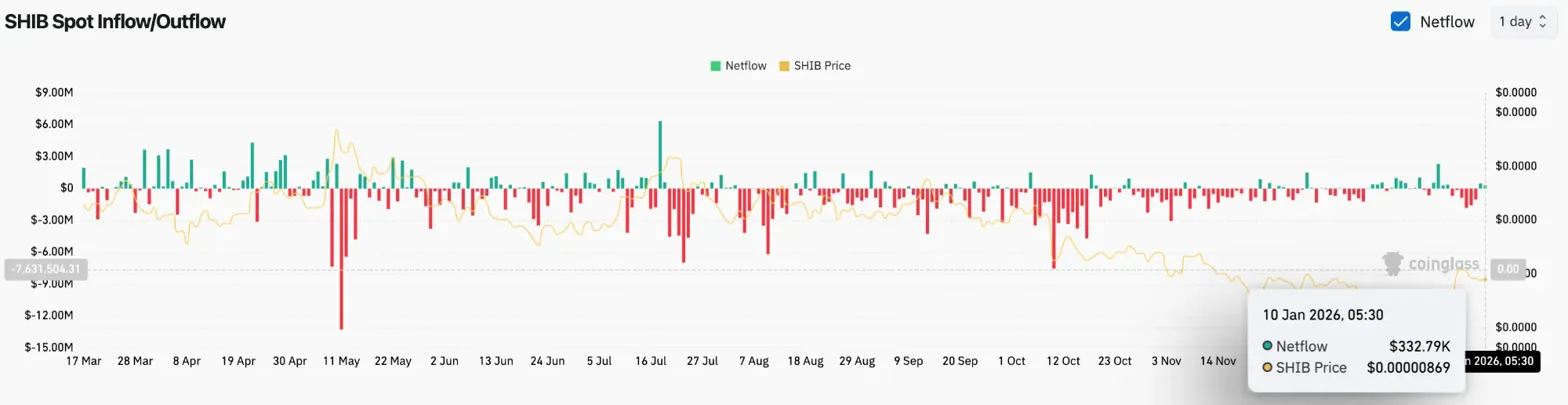Uncheck the Netflow checkbox
The height and width of the screenshot is (405, 1568).
[1401, 21]
